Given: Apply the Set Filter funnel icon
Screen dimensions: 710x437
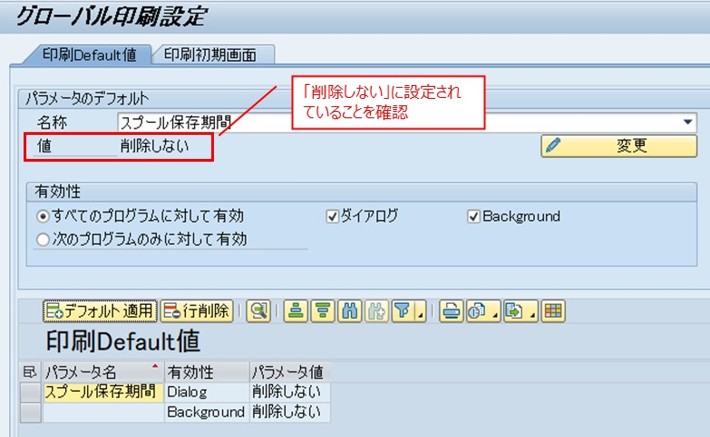Looking at the screenshot, I should click(x=403, y=311).
